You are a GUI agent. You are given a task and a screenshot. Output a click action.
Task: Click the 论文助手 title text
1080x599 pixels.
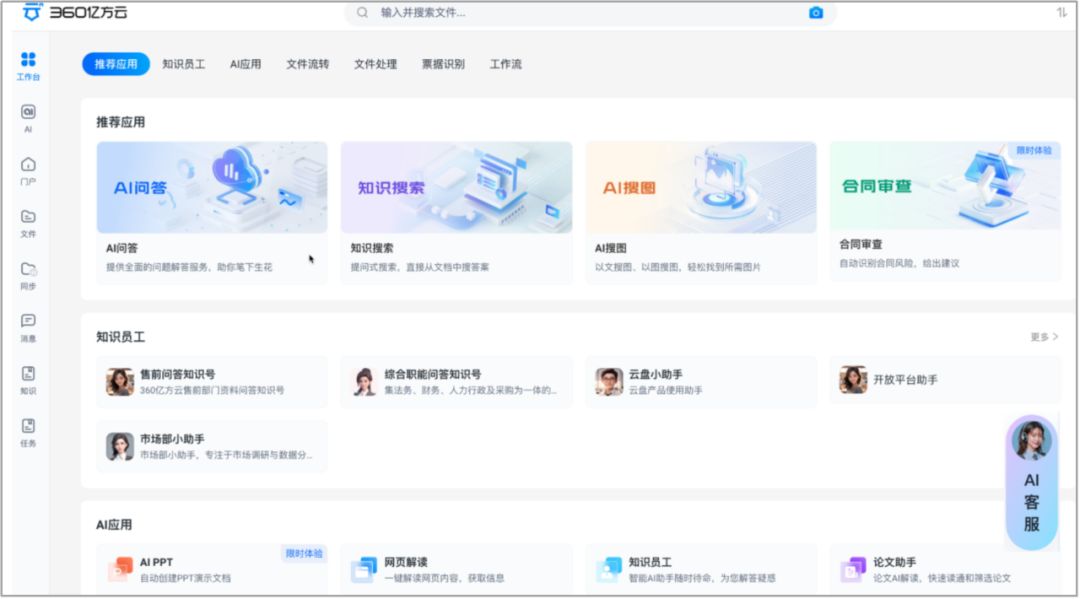[895, 562]
